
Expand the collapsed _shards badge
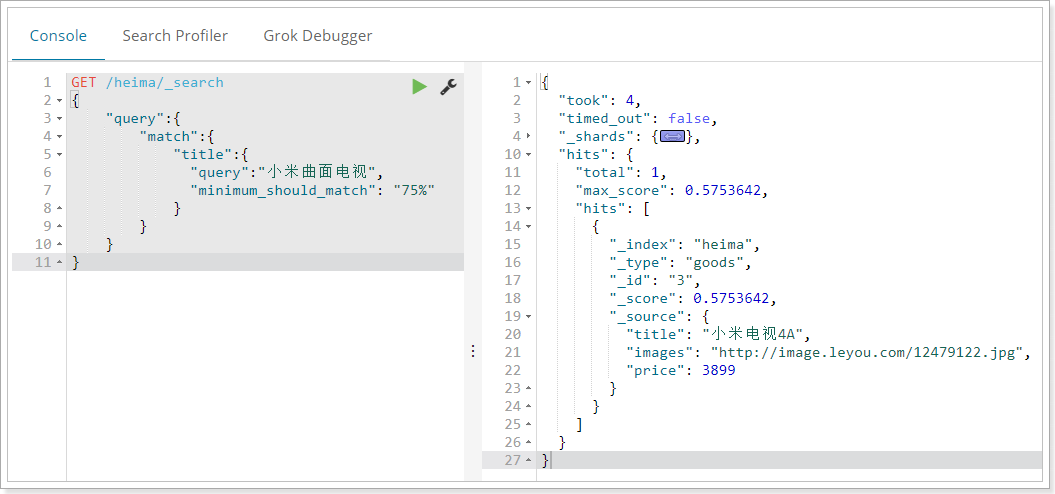(673, 136)
